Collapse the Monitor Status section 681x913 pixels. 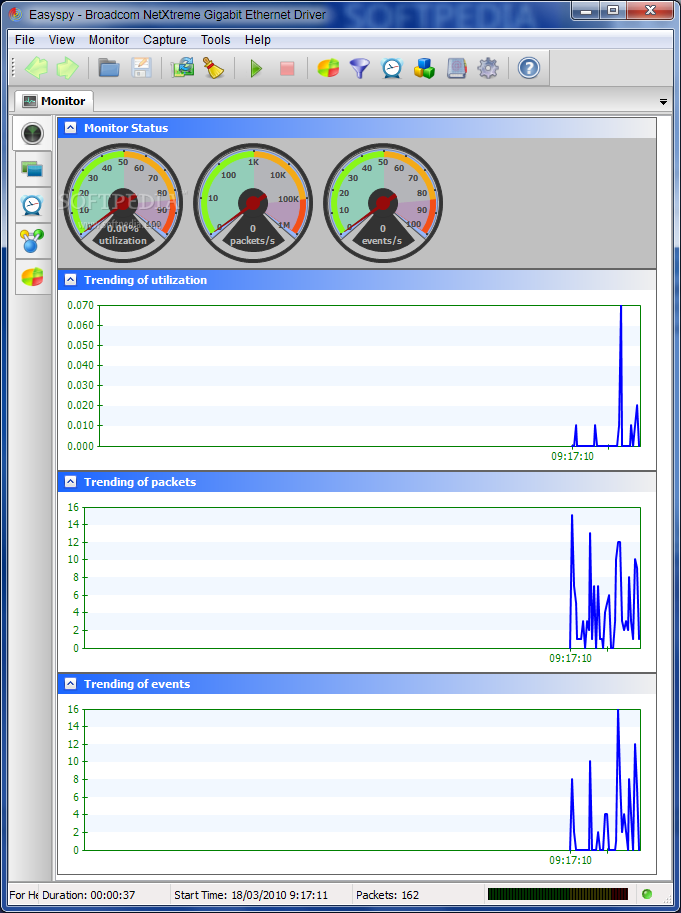pos(70,128)
